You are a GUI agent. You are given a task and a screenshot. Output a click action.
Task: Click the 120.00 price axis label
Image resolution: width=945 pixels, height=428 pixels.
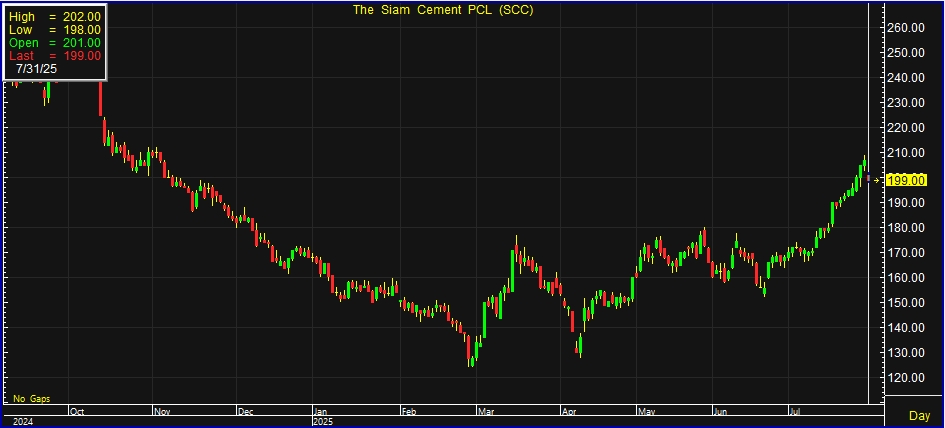pyautogui.click(x=906, y=378)
